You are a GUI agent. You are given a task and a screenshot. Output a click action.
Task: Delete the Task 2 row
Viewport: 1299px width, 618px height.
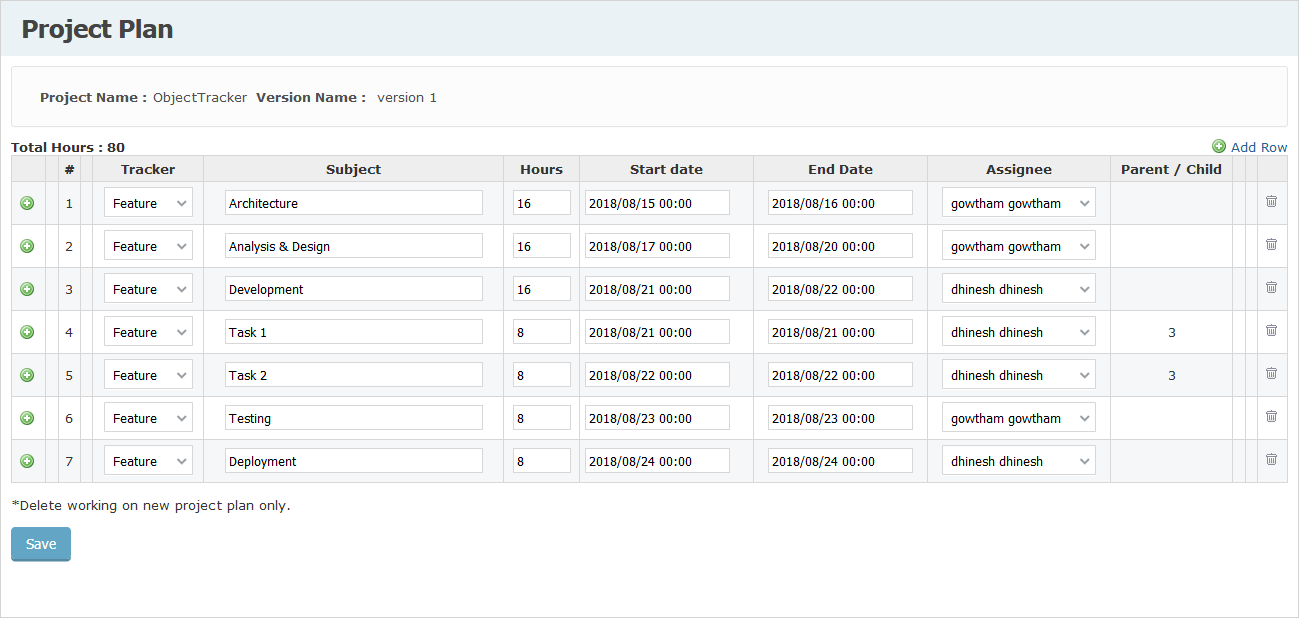click(1271, 373)
